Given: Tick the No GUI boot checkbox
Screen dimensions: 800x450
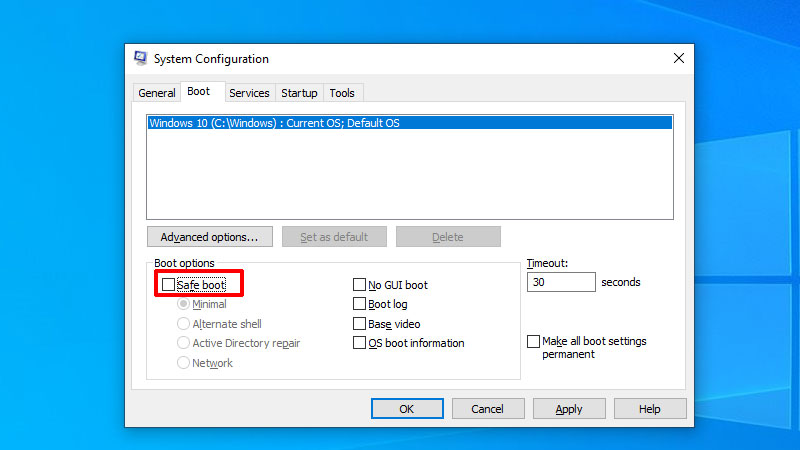Looking at the screenshot, I should pyautogui.click(x=359, y=285).
